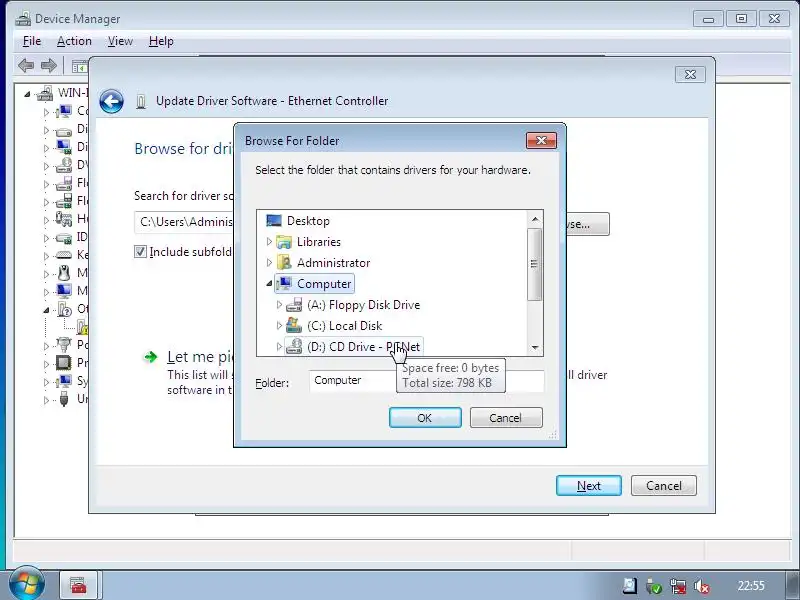Select (D:) CD Drive entry

tap(363, 347)
